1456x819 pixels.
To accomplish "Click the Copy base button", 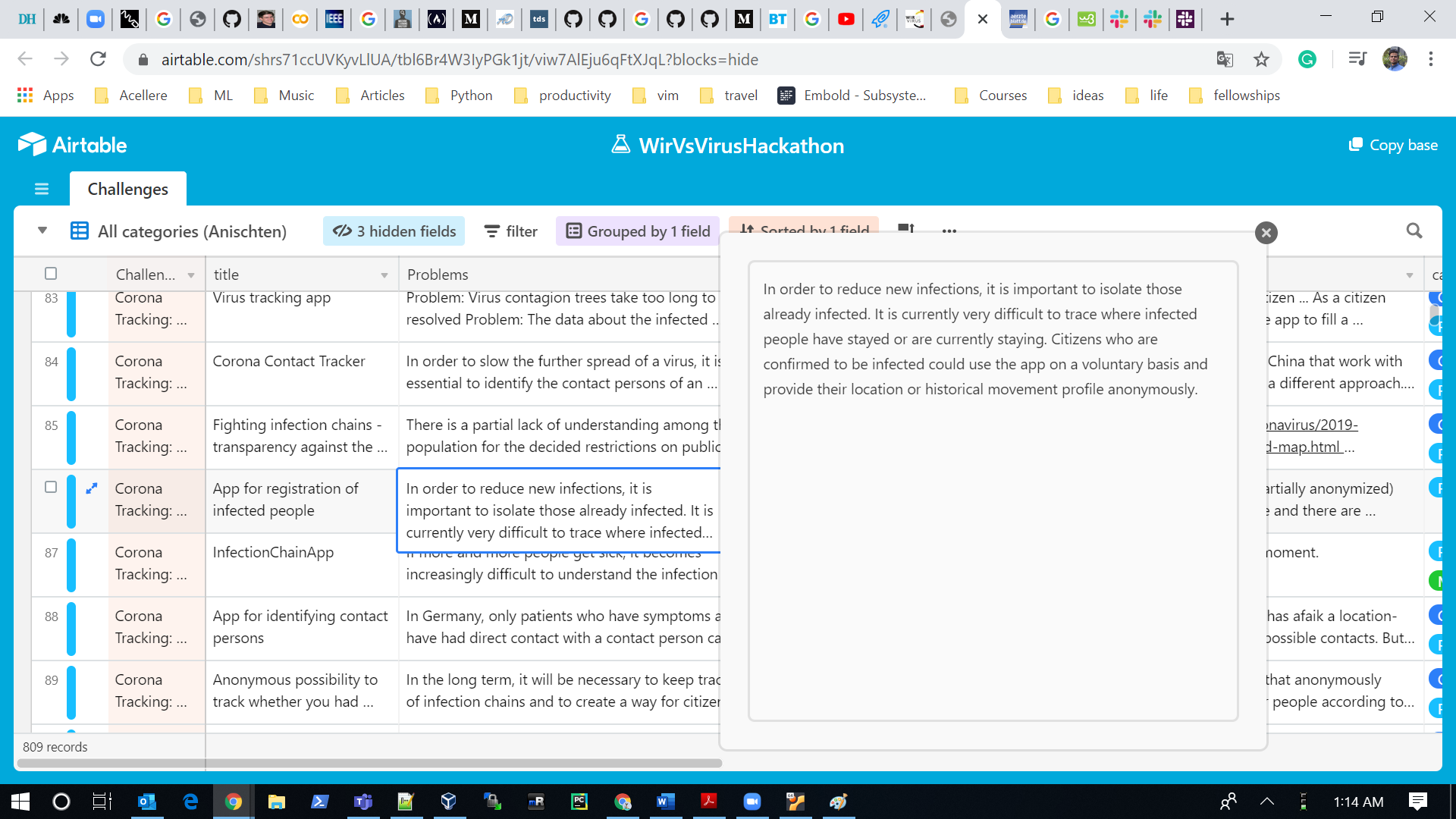I will 1393,145.
